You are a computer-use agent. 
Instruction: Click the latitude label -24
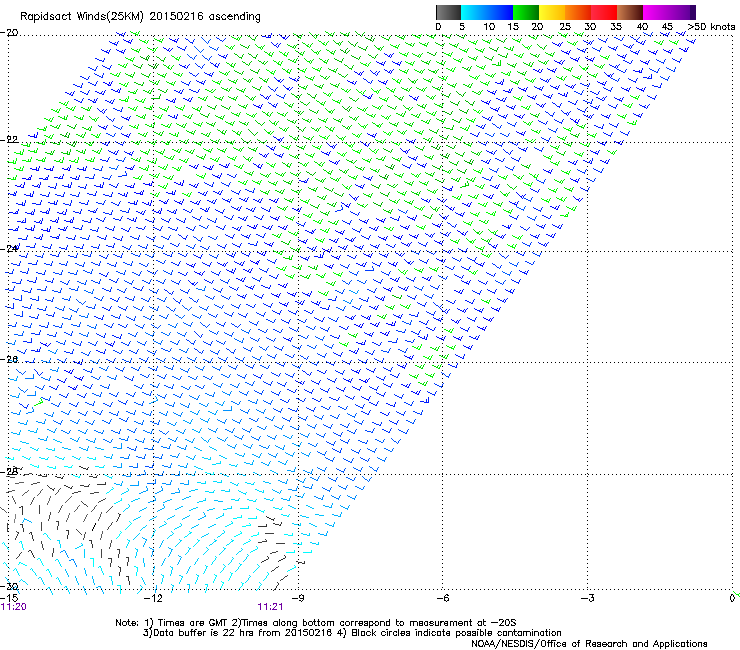coord(9,248)
